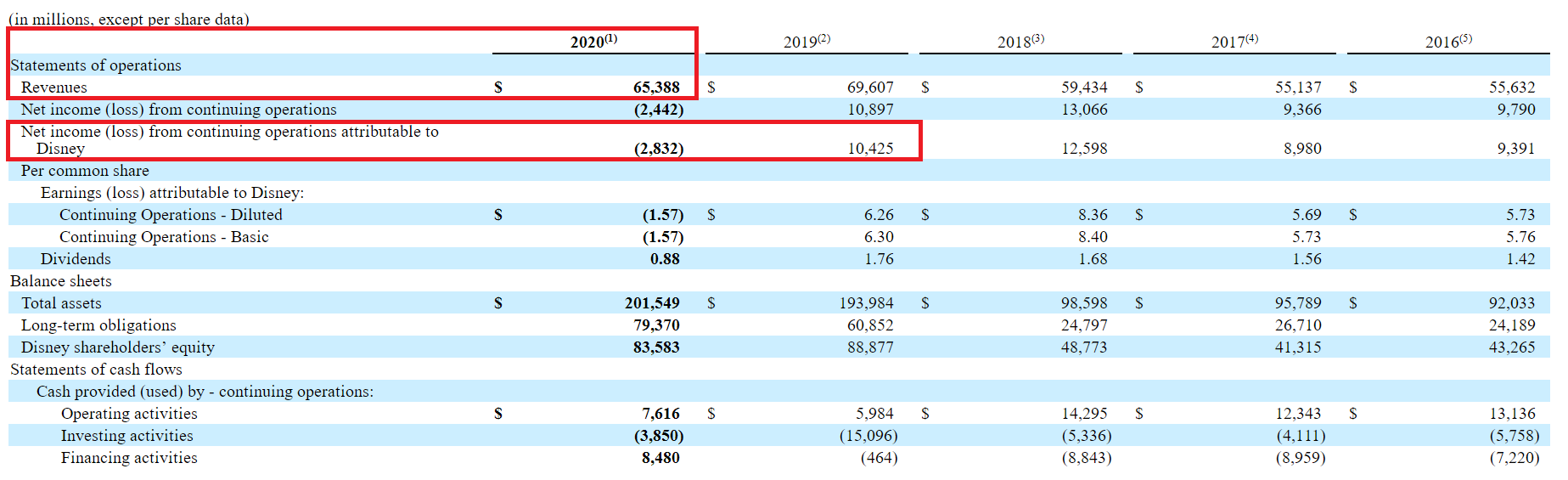Click the 'Total assets' row label
The image size is (1568, 480).
coord(61,303)
